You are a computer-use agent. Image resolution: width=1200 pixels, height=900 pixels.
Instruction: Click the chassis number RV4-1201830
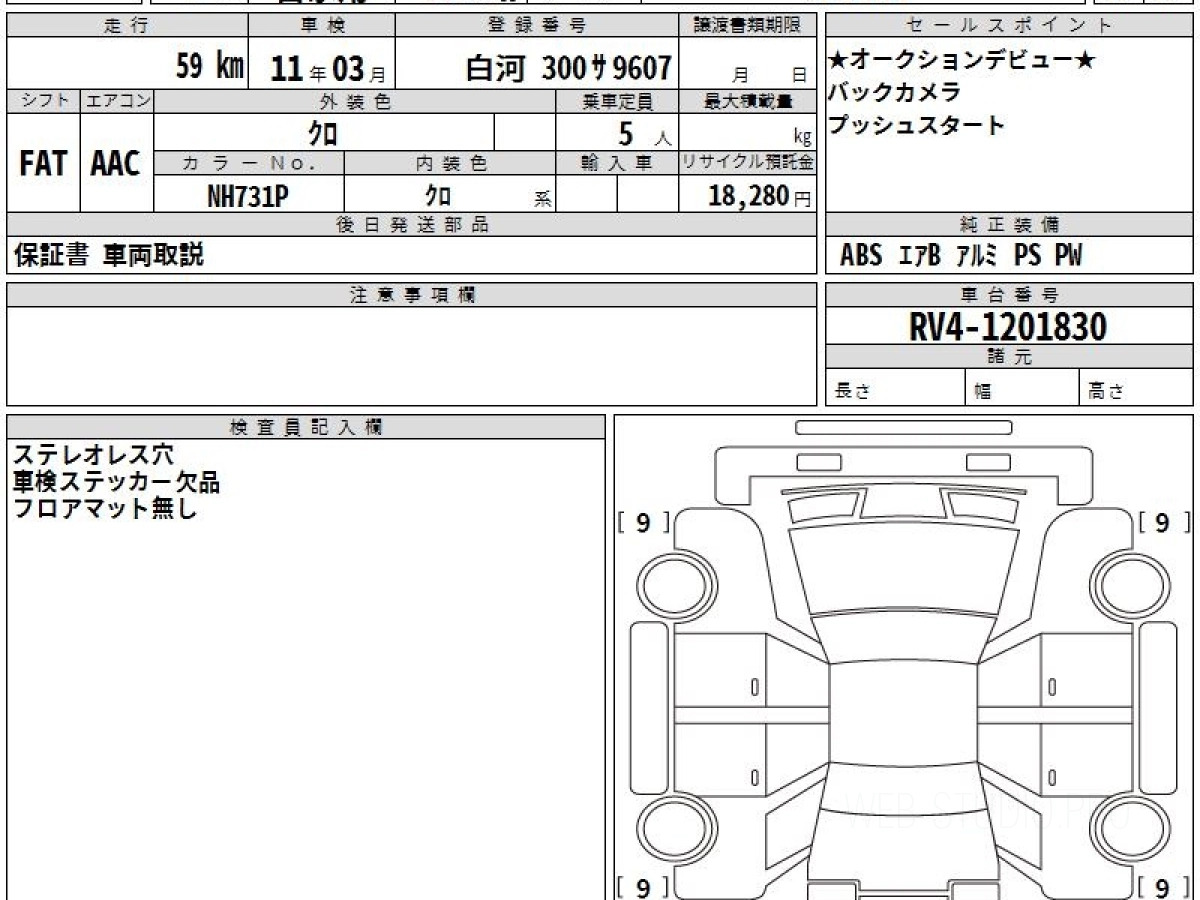[1008, 326]
